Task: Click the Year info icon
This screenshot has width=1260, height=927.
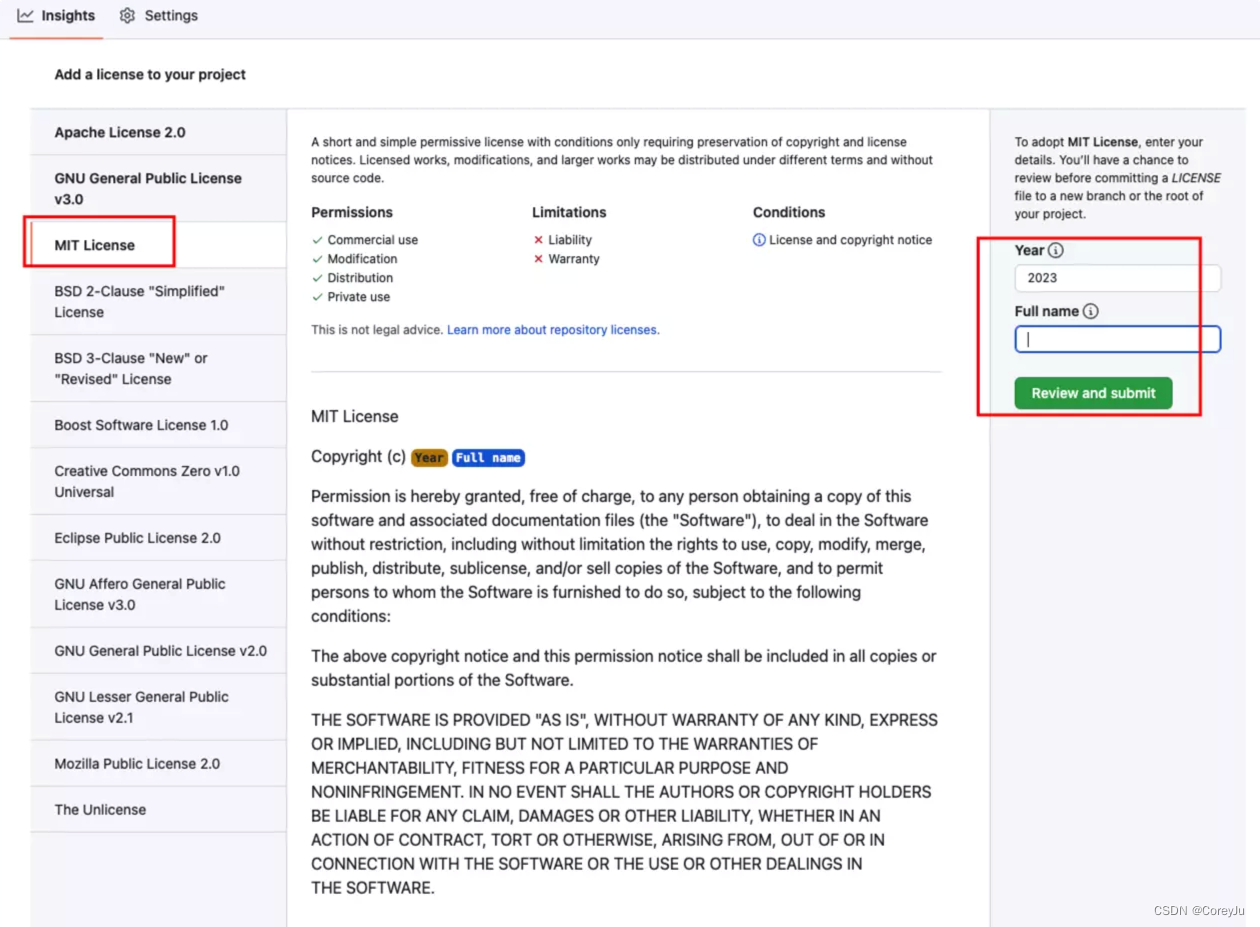Action: pos(1056,250)
